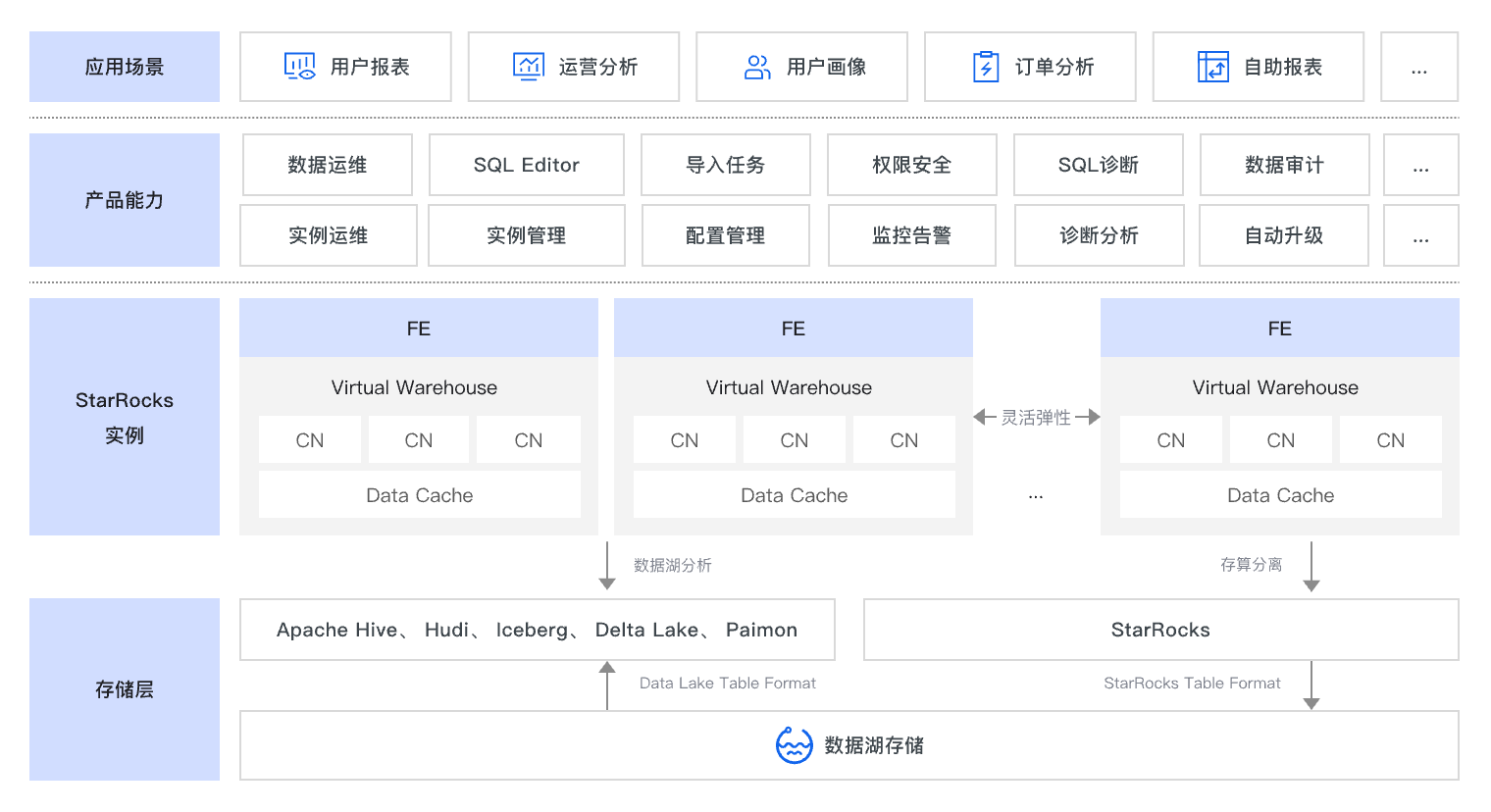Open the Apache Hive storage link
Viewport: 1491px width, 812px height.
coord(338,630)
